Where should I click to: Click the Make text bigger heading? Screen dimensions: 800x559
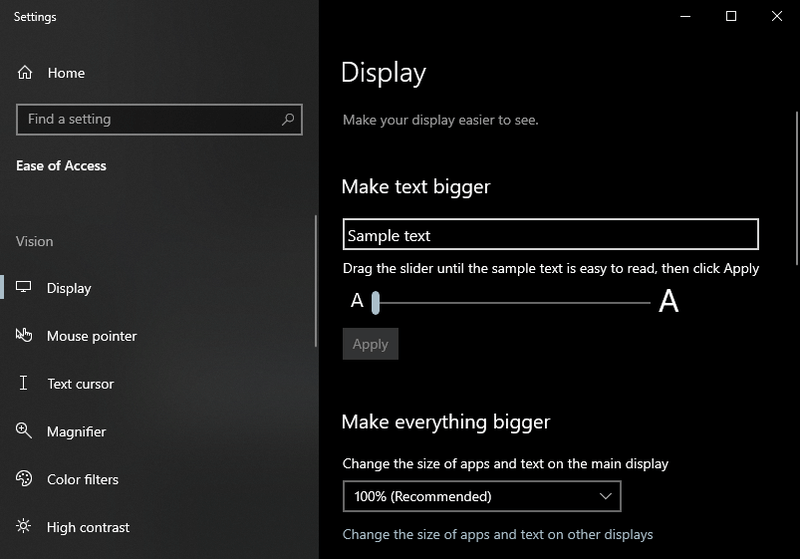pyautogui.click(x=416, y=187)
